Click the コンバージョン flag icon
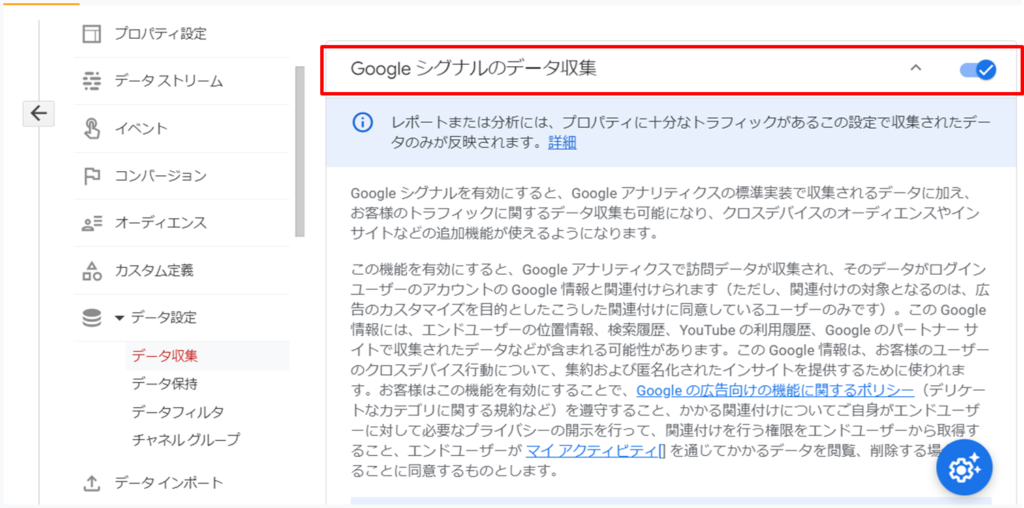The height and width of the screenshot is (508, 1024). tap(92, 176)
